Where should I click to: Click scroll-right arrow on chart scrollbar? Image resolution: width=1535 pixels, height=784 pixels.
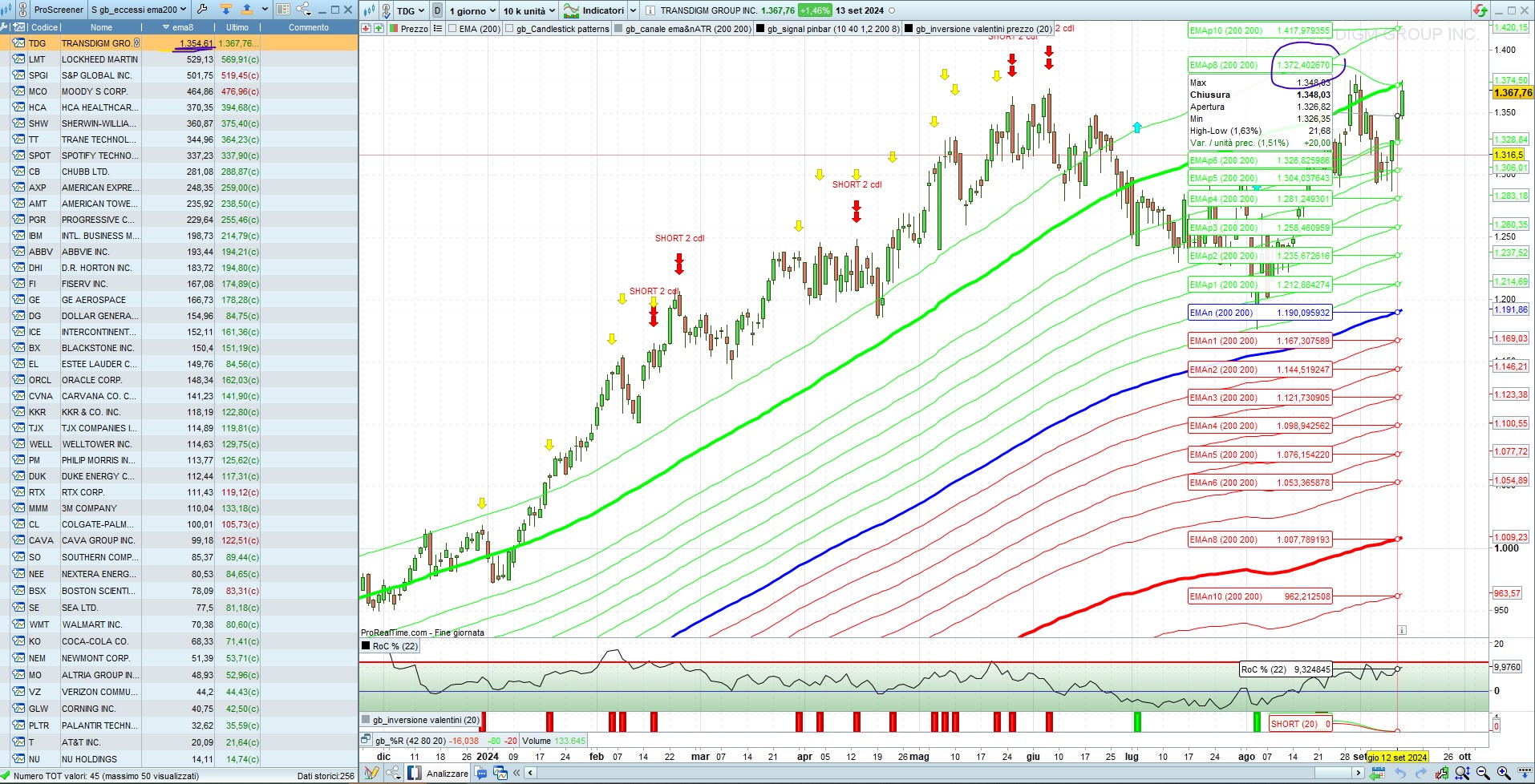tap(1358, 773)
